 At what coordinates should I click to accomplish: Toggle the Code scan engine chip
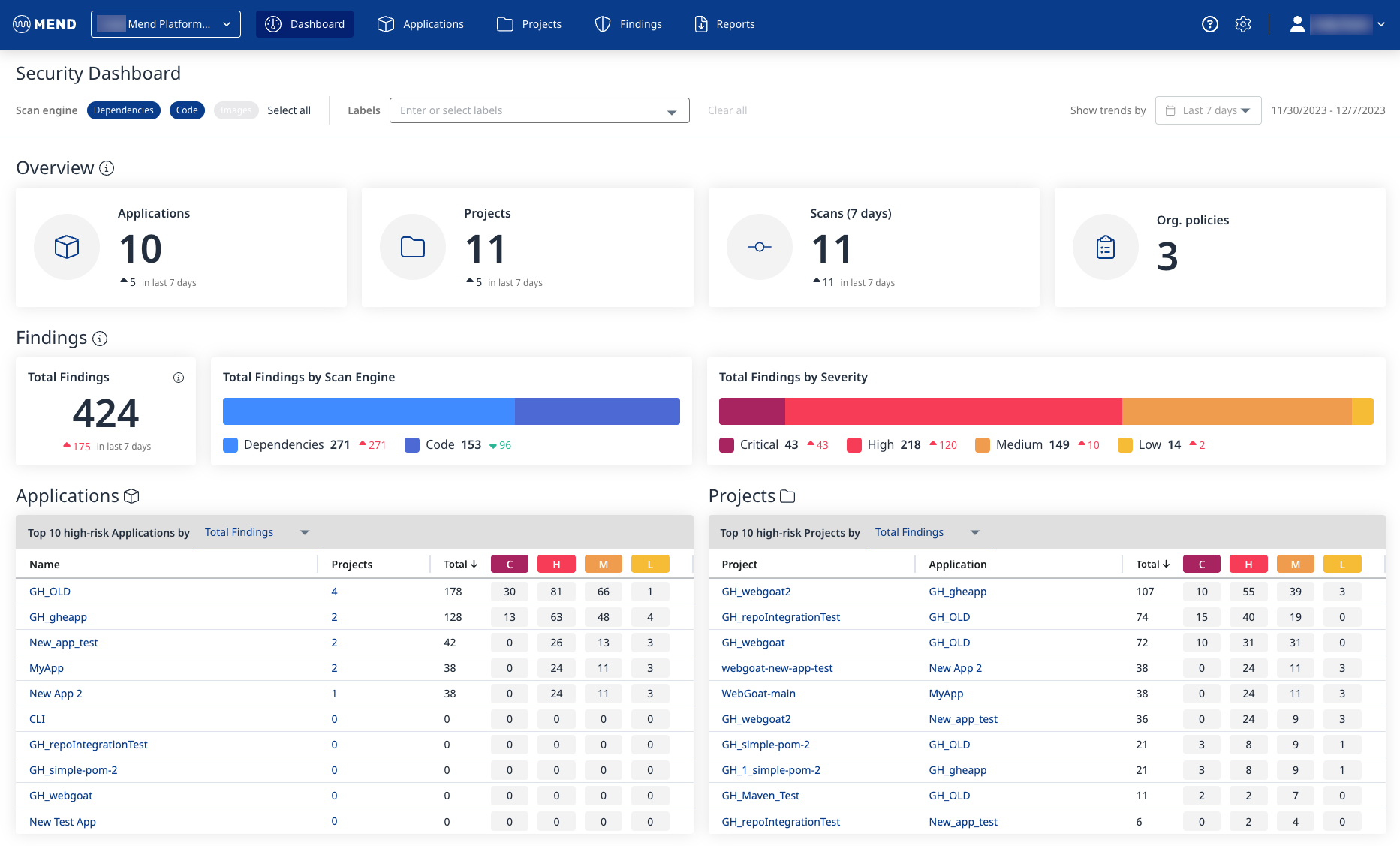187,110
